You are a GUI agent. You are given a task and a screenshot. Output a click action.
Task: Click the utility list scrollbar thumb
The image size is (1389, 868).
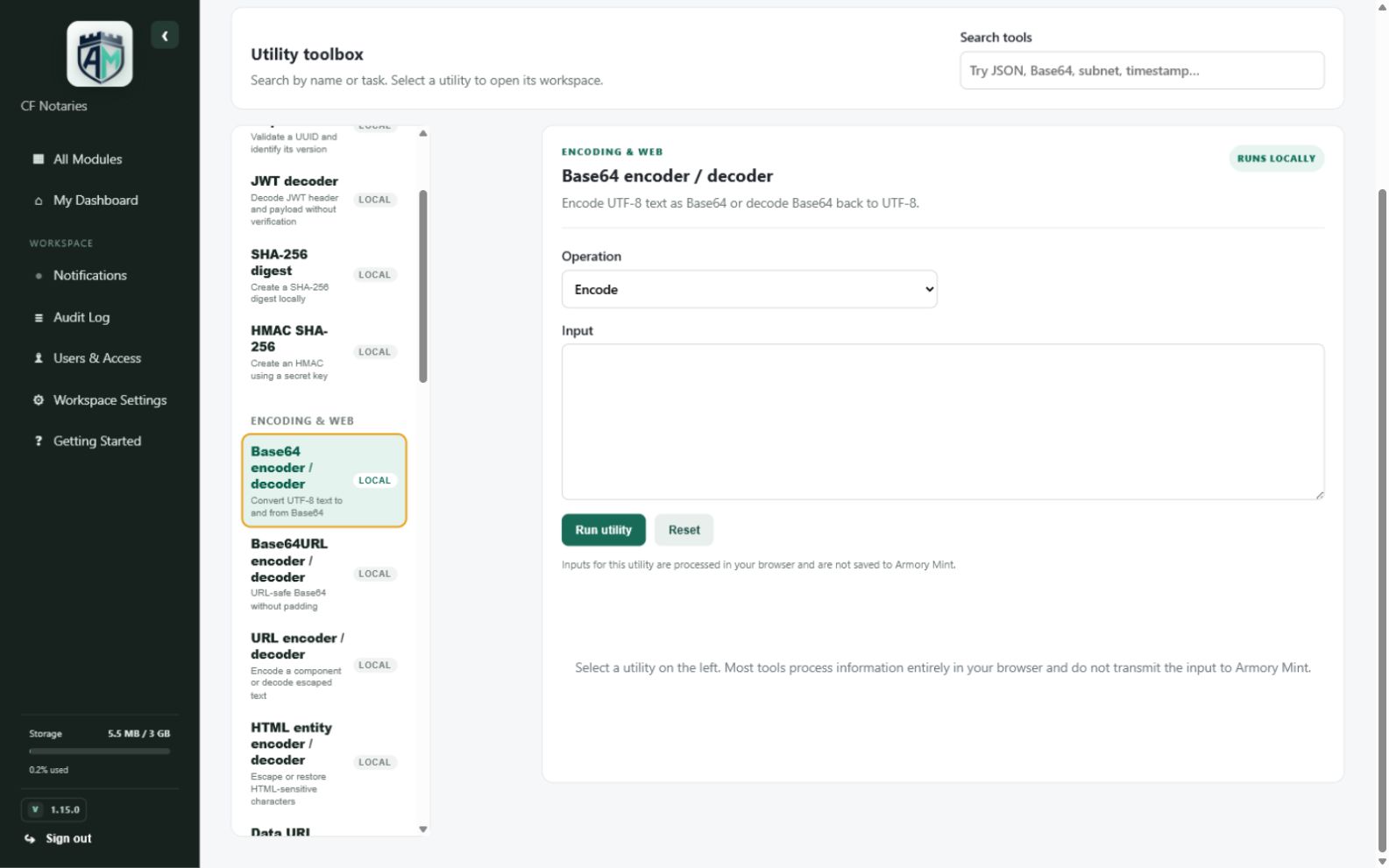coord(423,286)
